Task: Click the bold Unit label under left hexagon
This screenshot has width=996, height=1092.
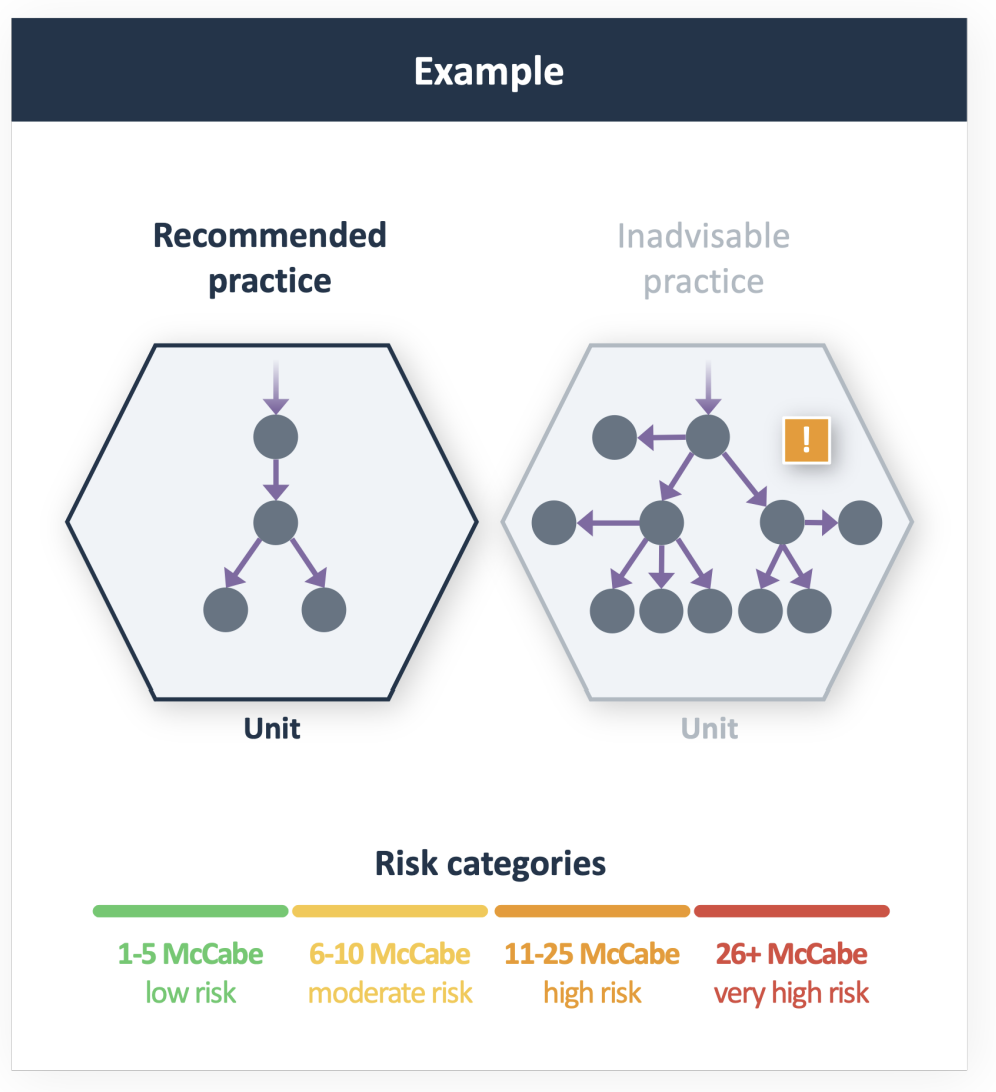Action: coord(272,728)
